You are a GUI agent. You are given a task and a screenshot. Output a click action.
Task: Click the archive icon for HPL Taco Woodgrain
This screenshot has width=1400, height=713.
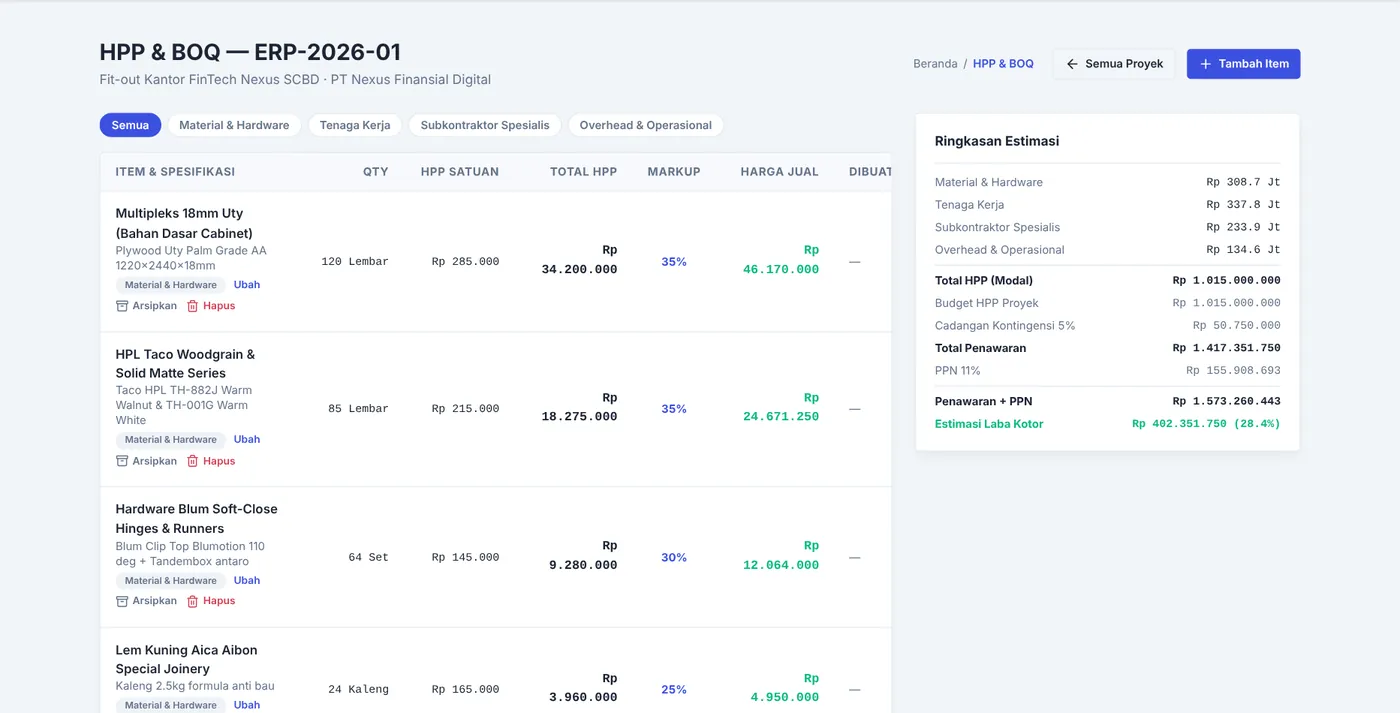tap(122, 461)
